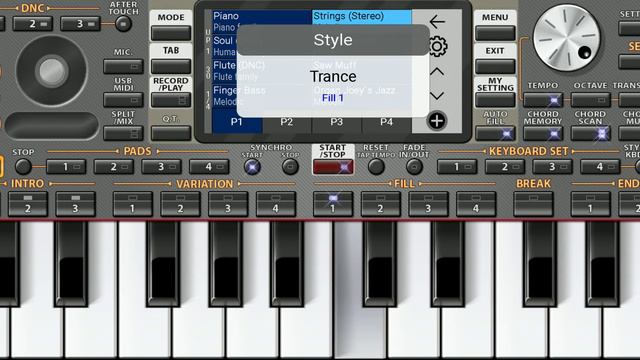Toggle the CHORD SCAN button
The width and height of the screenshot is (640, 360).
[x=591, y=133]
